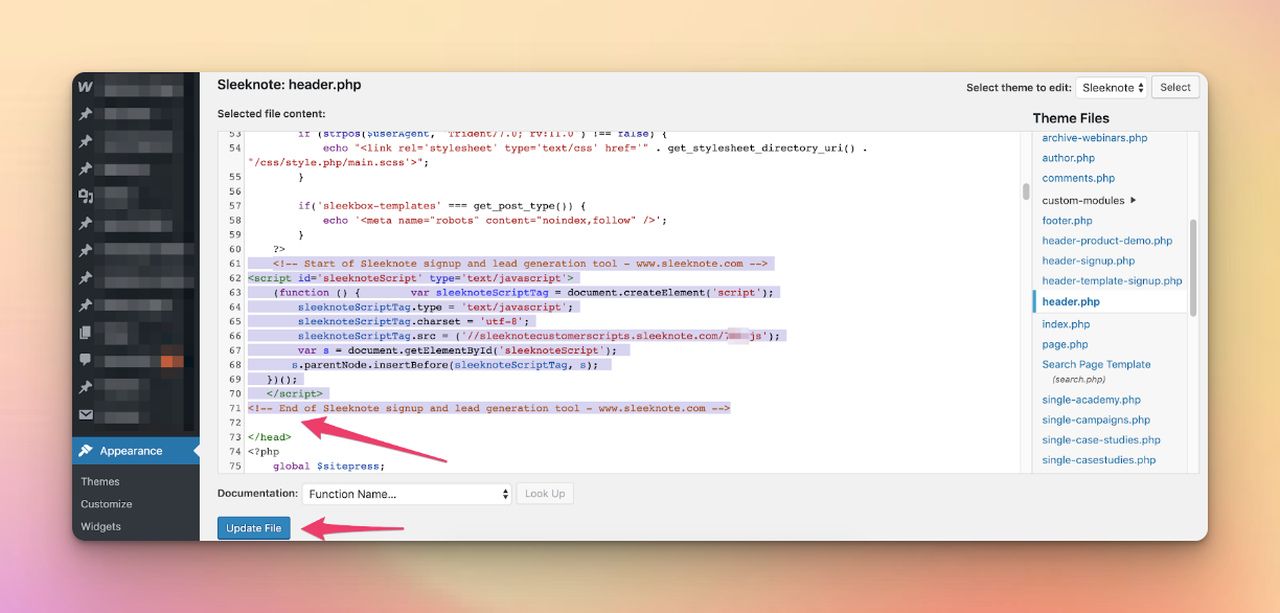Open footer.php theme file

(1067, 221)
